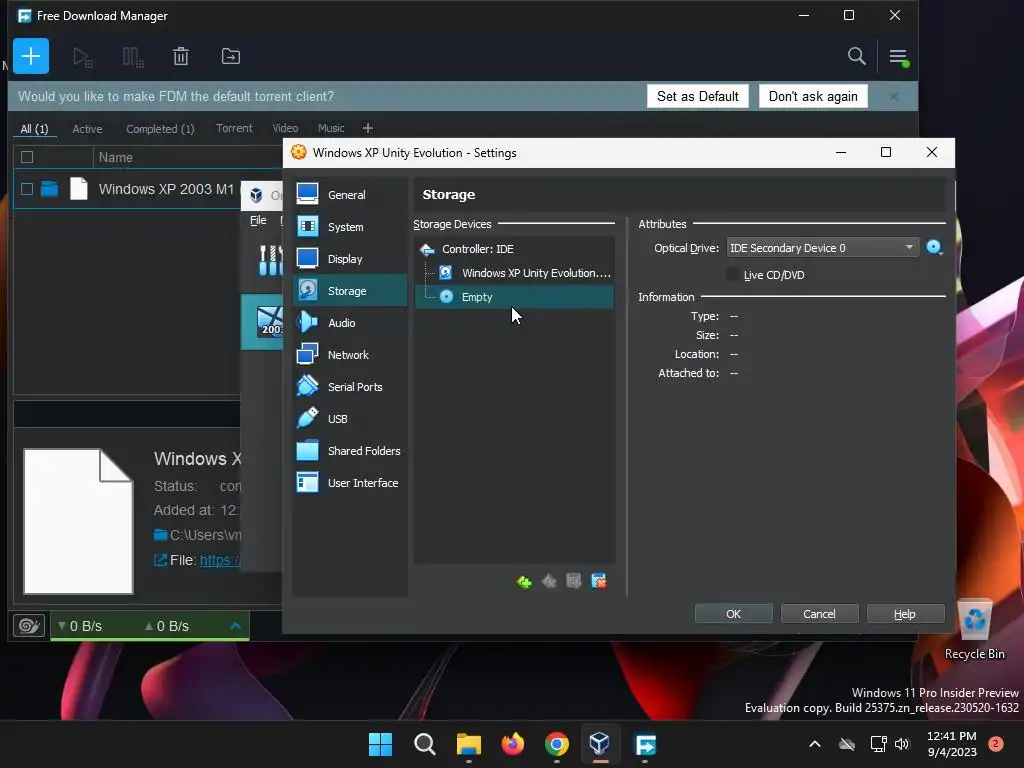Open the Windows Start menu

point(380,744)
